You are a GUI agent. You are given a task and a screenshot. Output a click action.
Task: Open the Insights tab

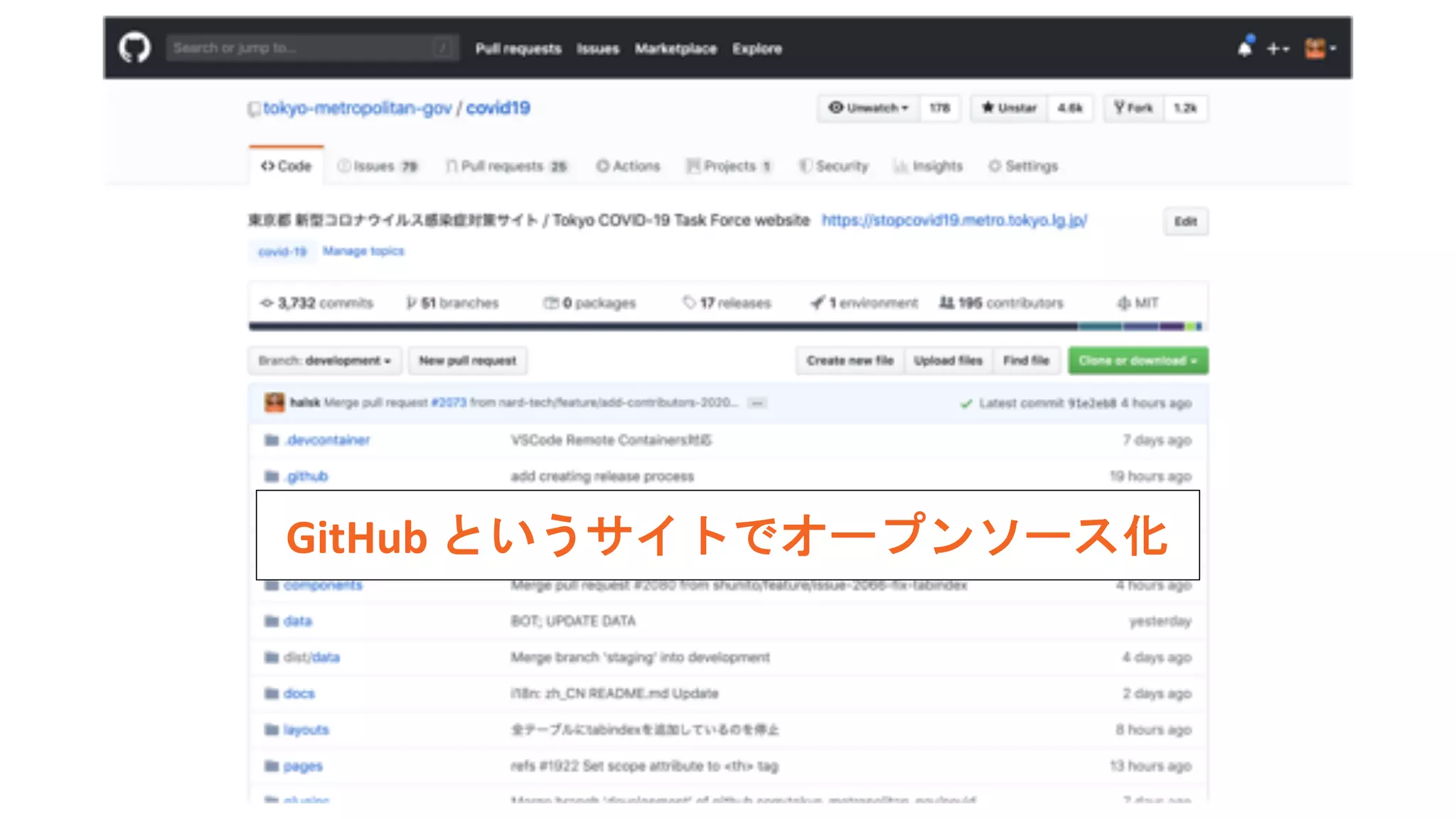[x=928, y=166]
